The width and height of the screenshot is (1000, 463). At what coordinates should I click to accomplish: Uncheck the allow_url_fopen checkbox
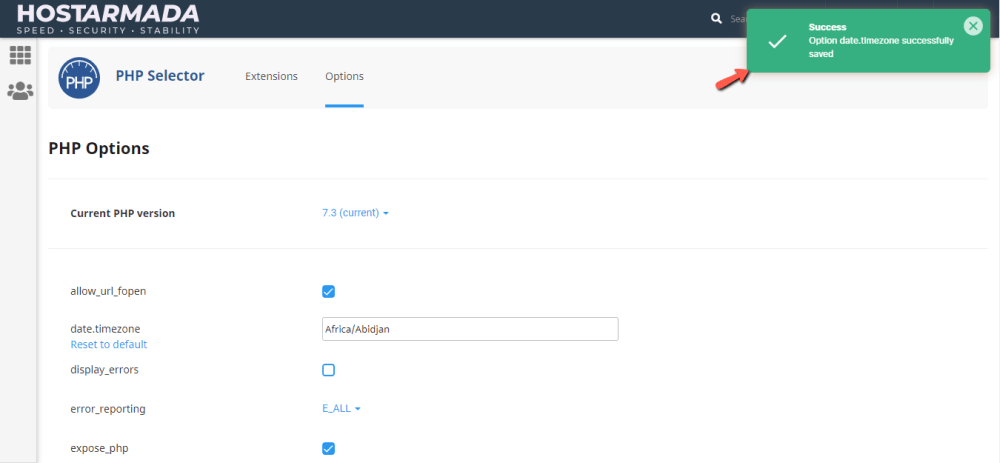(x=328, y=292)
